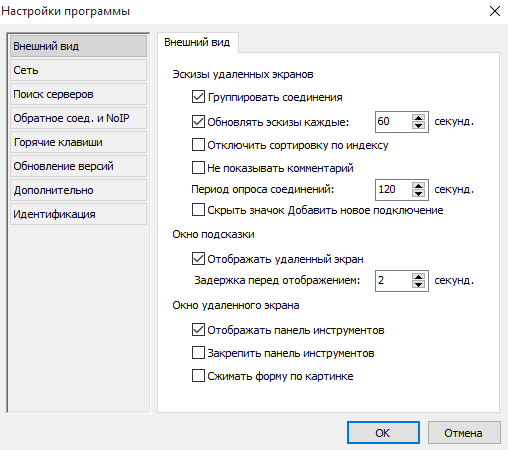Enable Закрепить панель инструментов option
The image size is (508, 450).
198,353
